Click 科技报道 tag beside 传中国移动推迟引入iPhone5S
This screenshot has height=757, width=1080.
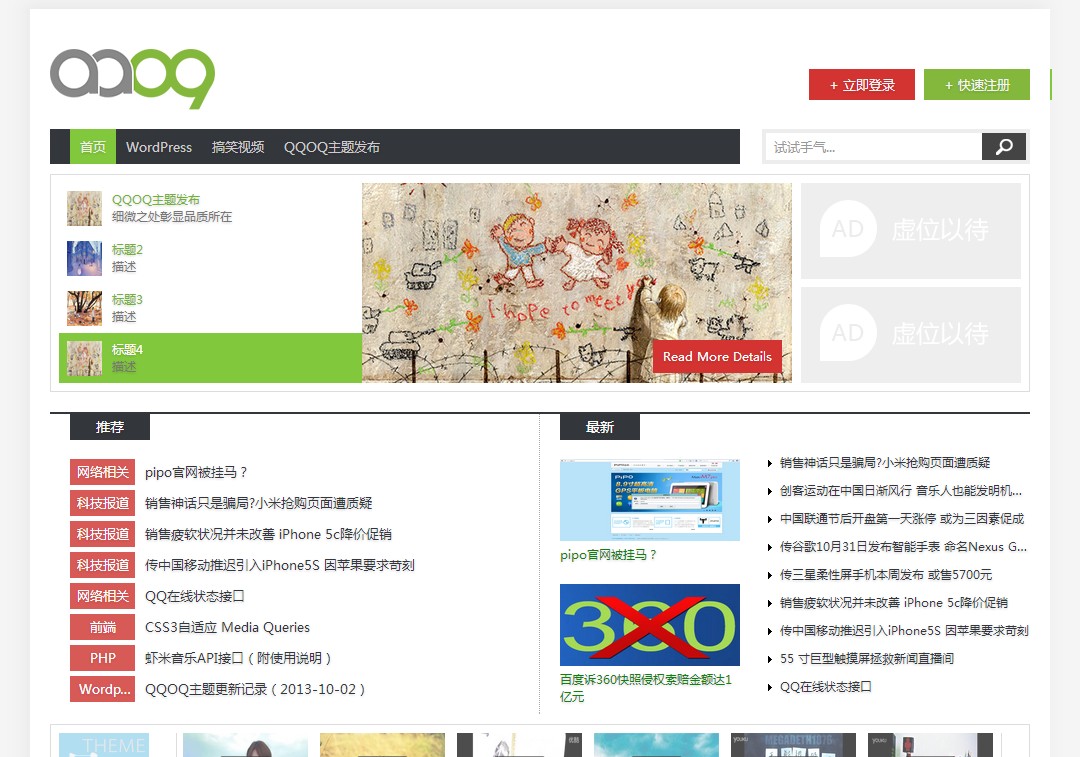pos(103,566)
